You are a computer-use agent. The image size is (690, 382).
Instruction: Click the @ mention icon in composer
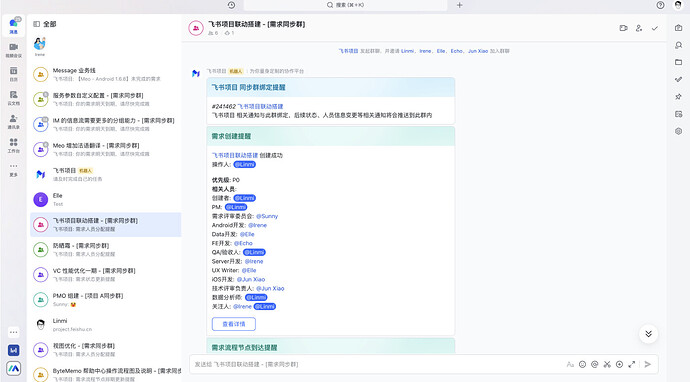pos(595,364)
